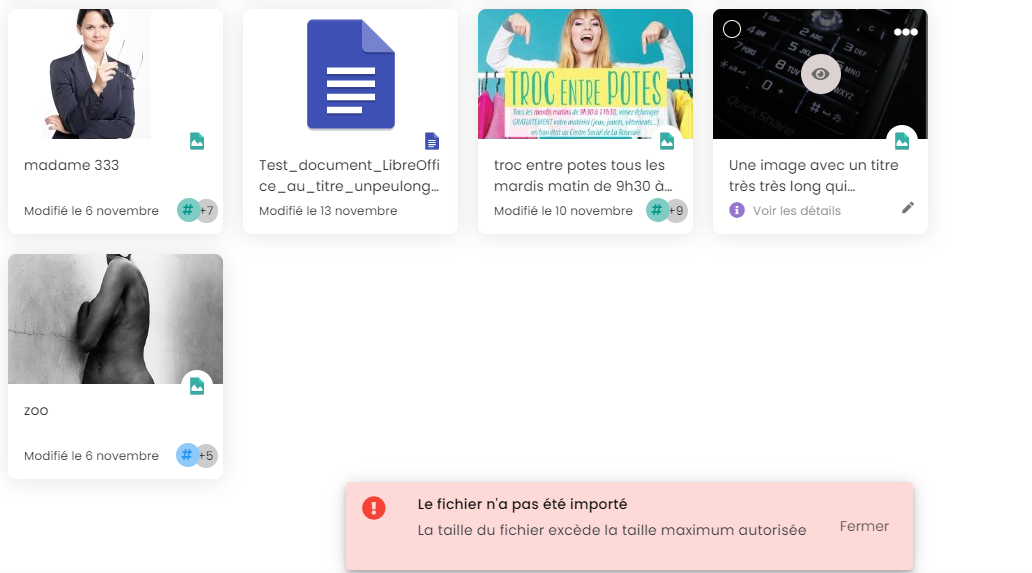Click image type icon on the zoo card
The width and height of the screenshot is (1032, 573).
point(197,386)
